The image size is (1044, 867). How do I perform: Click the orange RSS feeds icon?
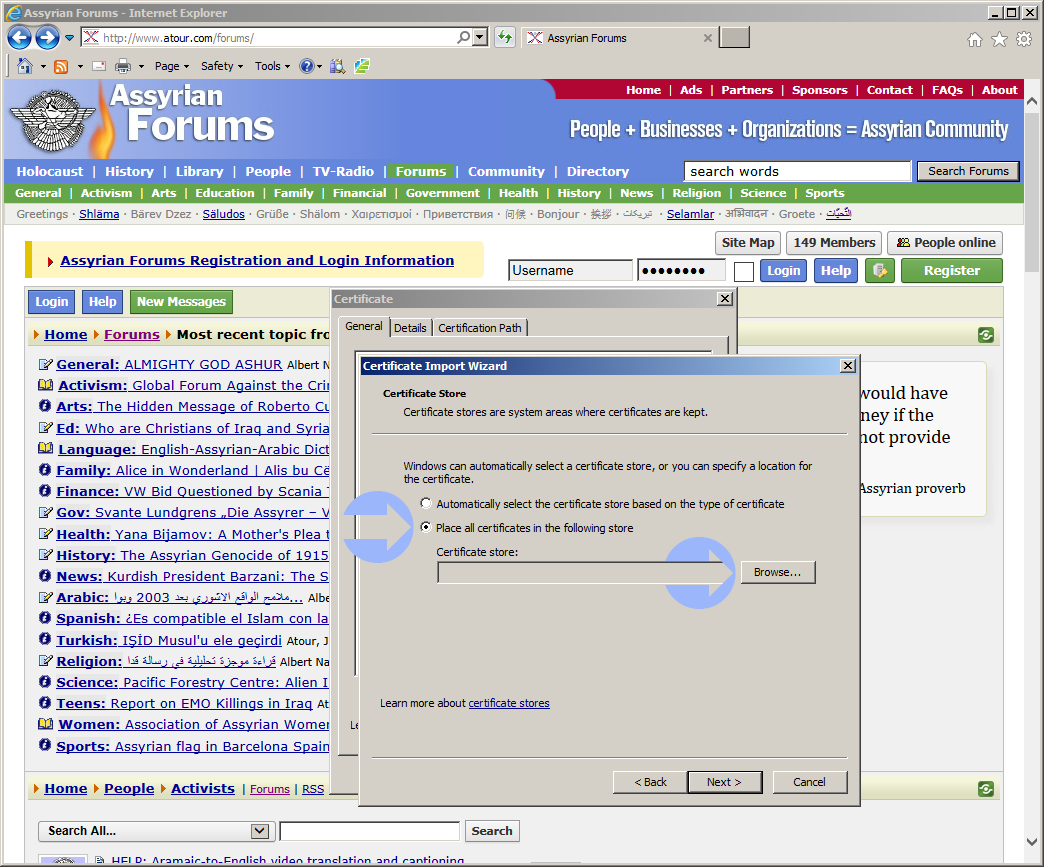click(61, 66)
